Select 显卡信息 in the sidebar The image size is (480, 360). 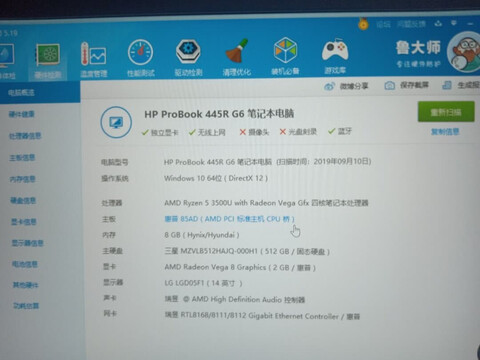24,222
